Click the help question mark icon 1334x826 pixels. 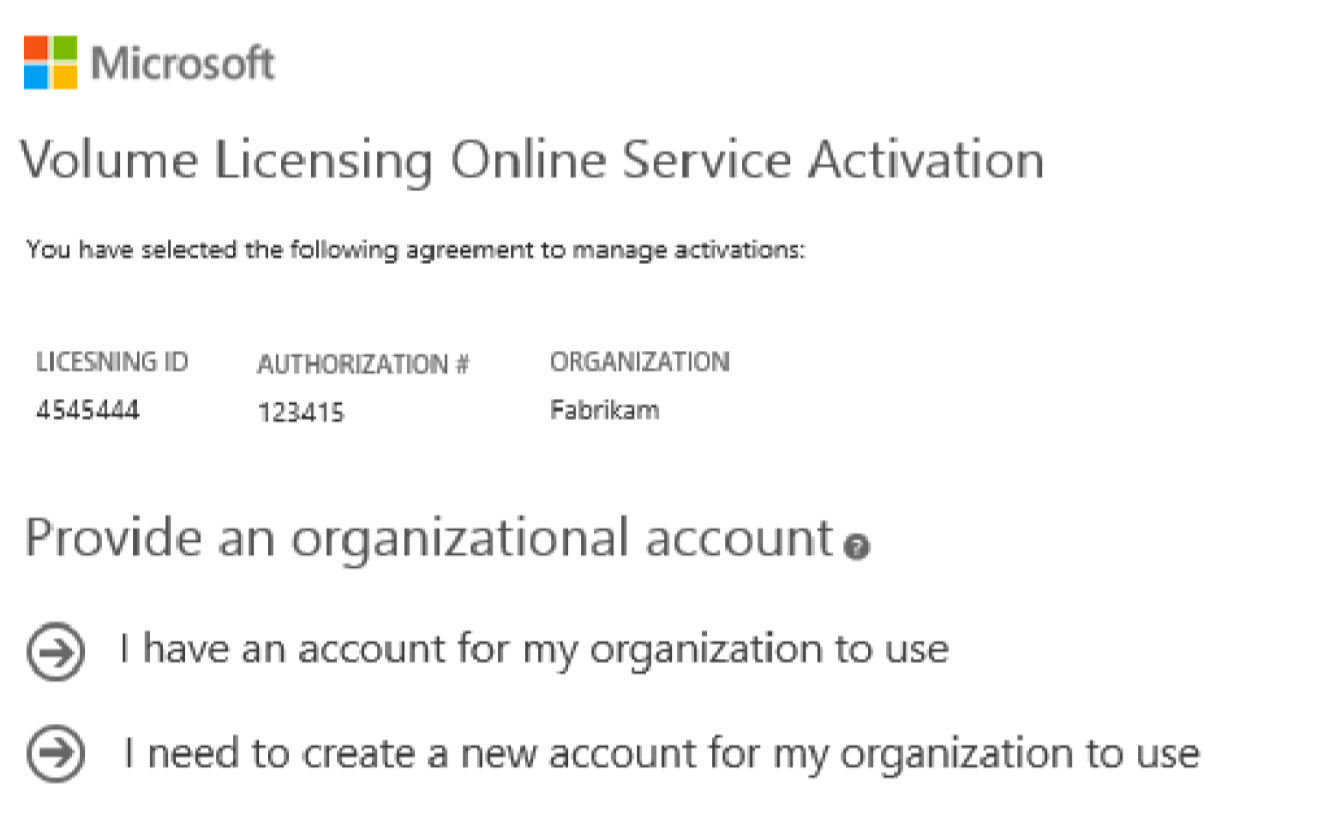tap(856, 547)
